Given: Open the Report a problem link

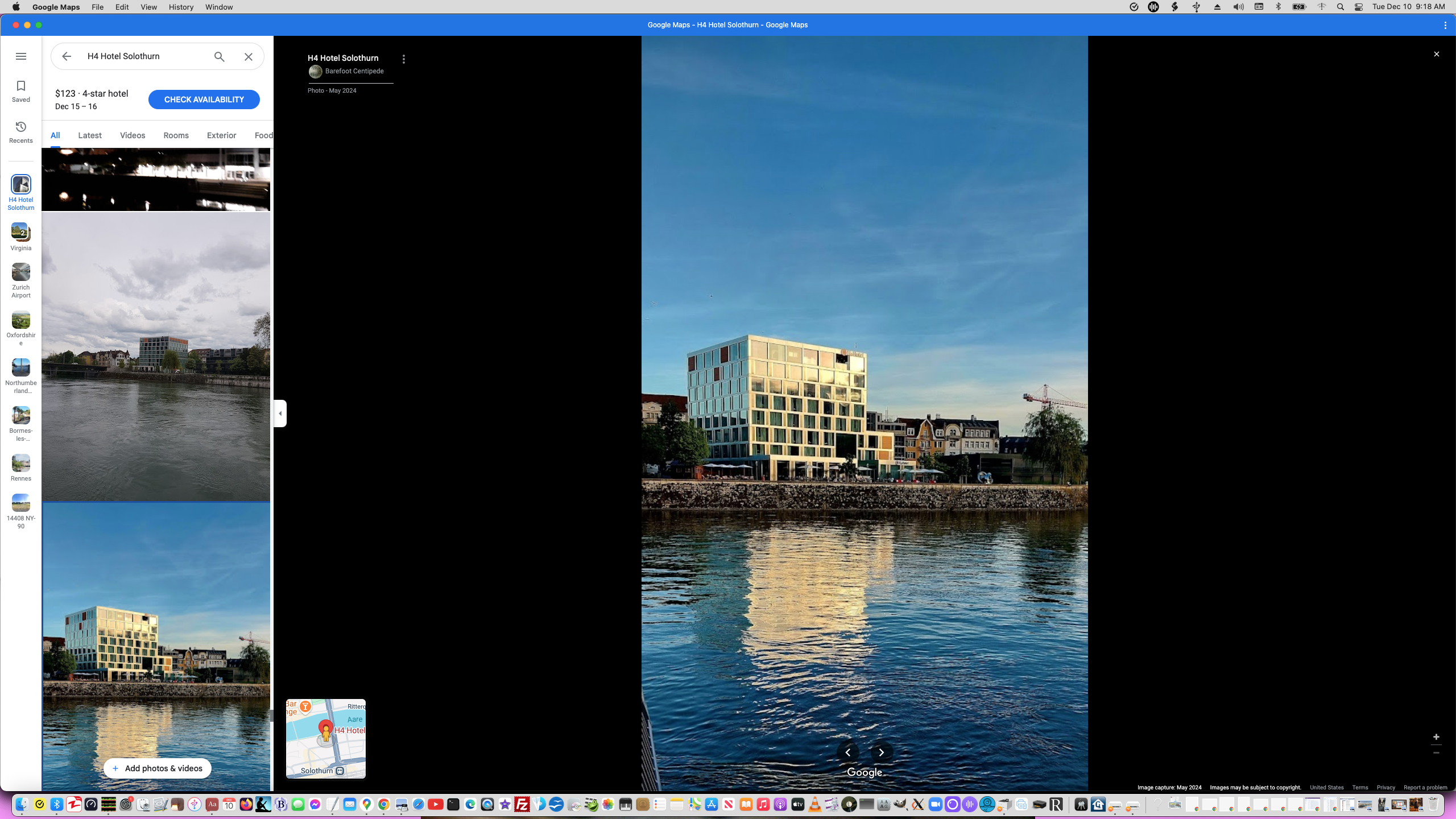Looking at the screenshot, I should 1425,788.
